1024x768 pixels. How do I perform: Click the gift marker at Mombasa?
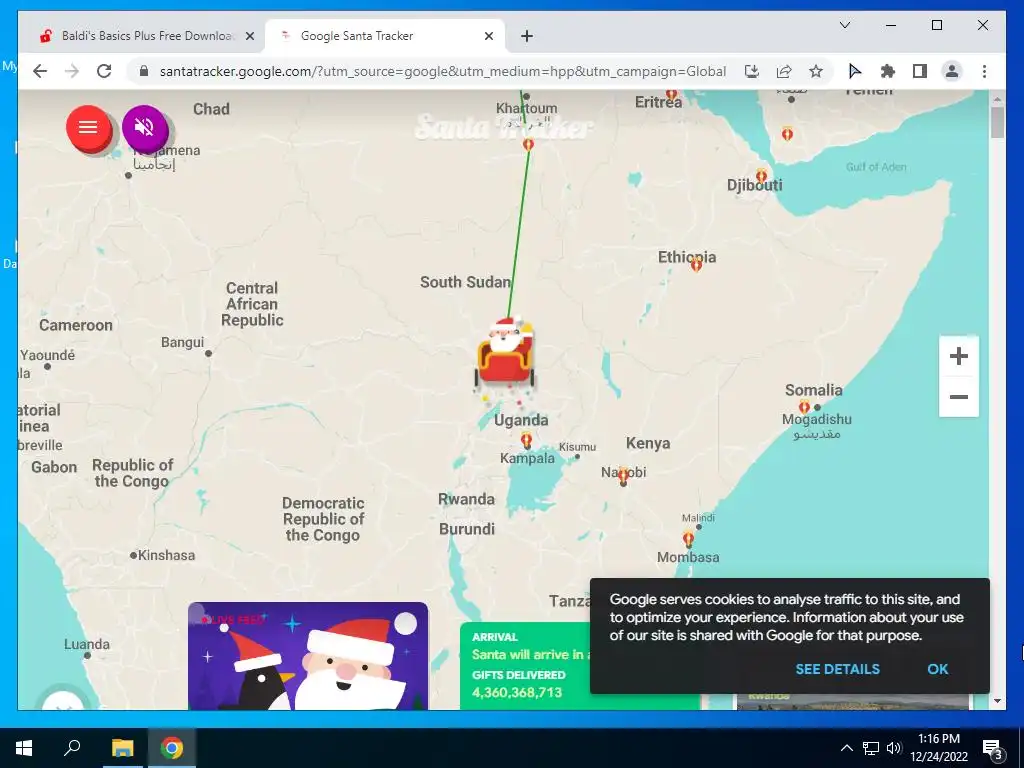[x=688, y=539]
